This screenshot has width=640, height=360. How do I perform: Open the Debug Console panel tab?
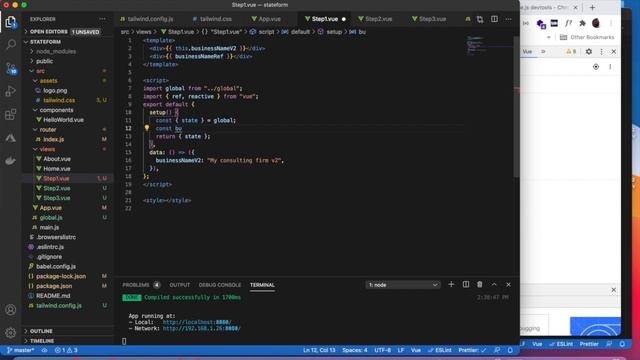coord(220,285)
